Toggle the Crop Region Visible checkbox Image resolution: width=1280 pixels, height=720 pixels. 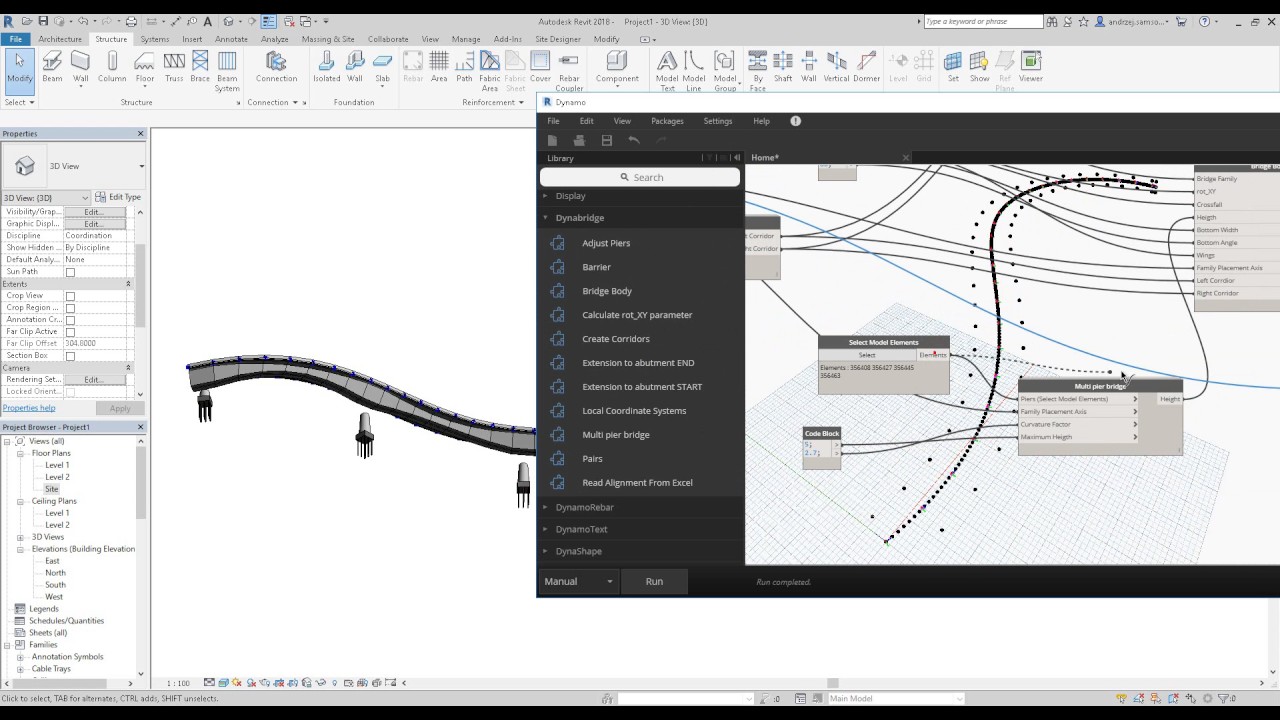(x=70, y=308)
